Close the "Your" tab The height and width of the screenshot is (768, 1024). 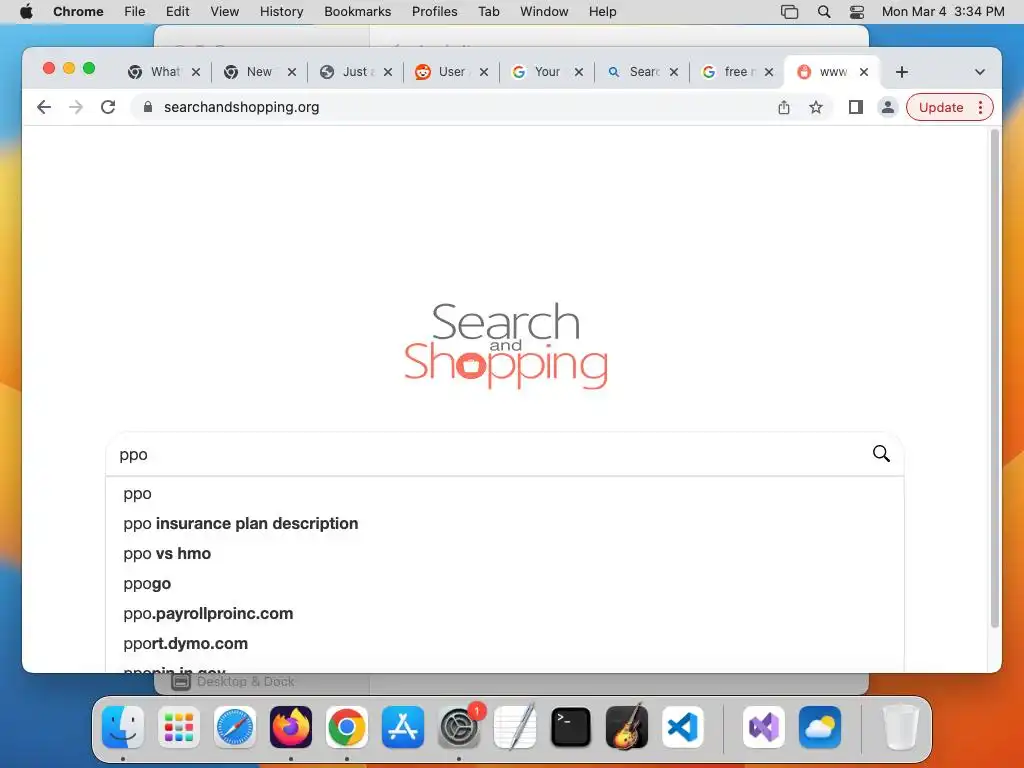(579, 72)
